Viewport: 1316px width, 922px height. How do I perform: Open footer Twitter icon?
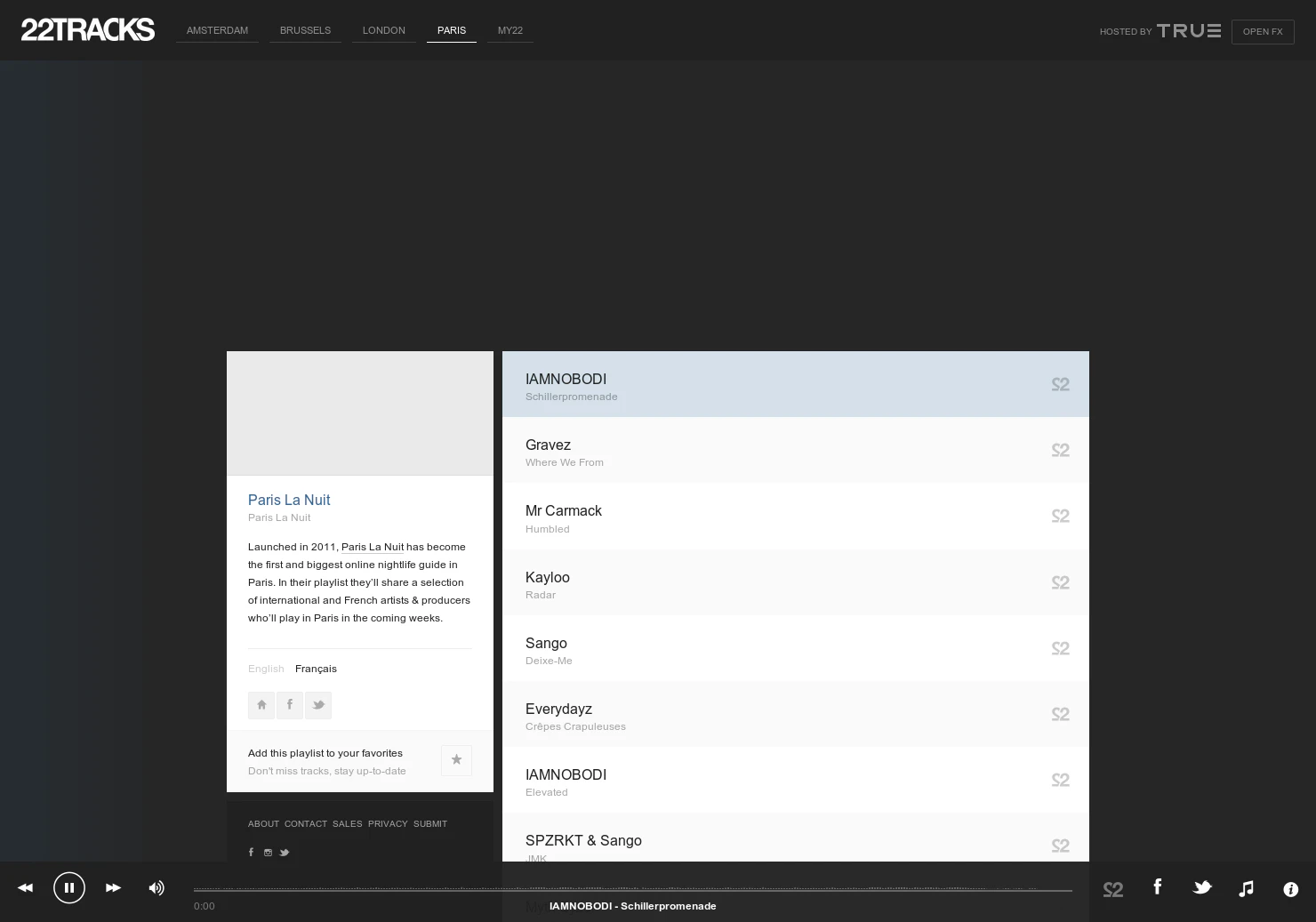point(285,853)
